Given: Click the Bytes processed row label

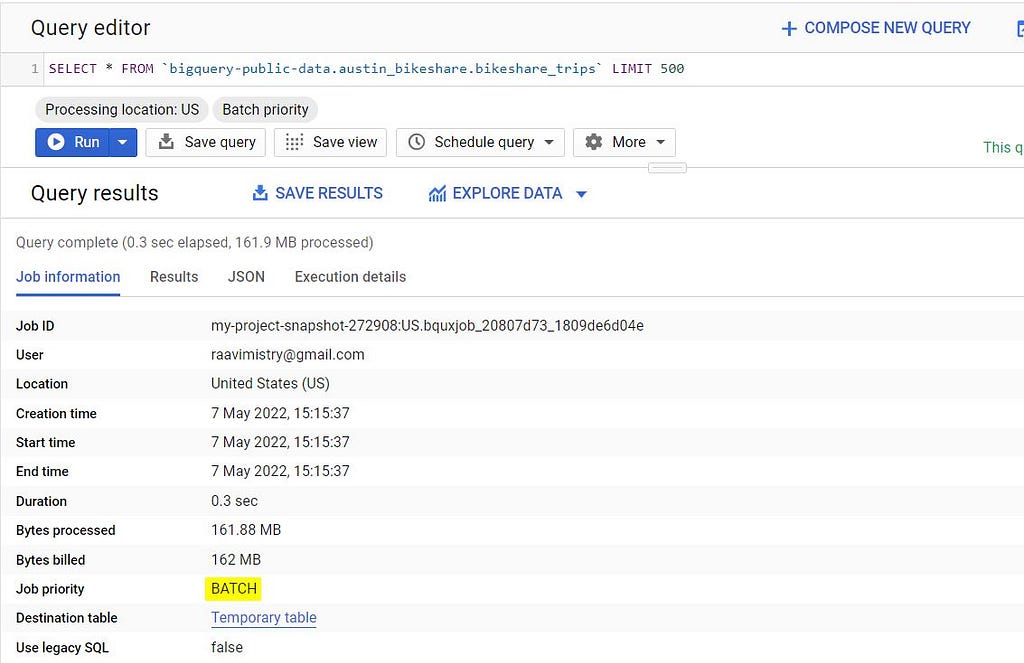Looking at the screenshot, I should pyautogui.click(x=65, y=530).
